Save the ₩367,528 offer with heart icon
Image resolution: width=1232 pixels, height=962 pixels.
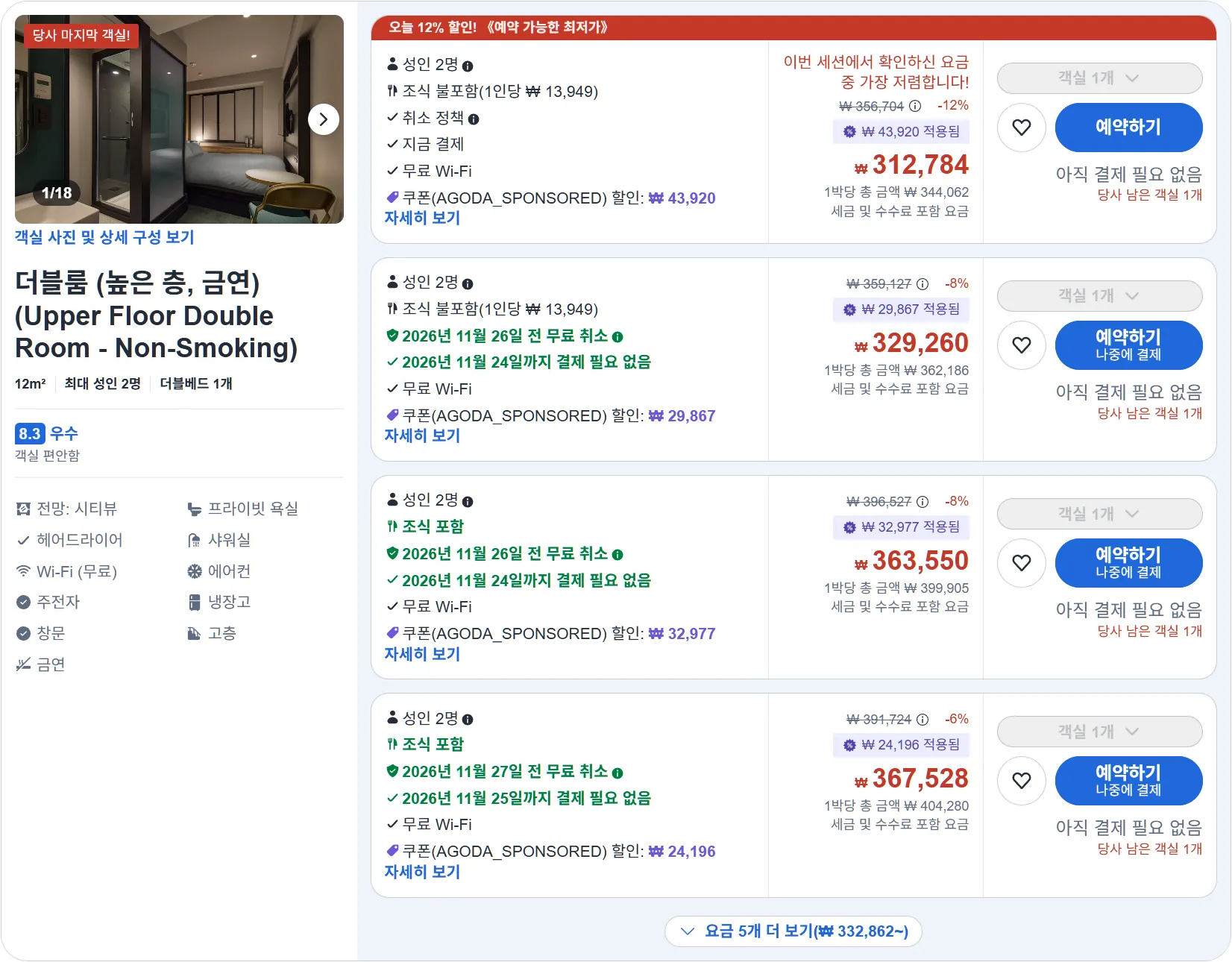coord(1022,781)
